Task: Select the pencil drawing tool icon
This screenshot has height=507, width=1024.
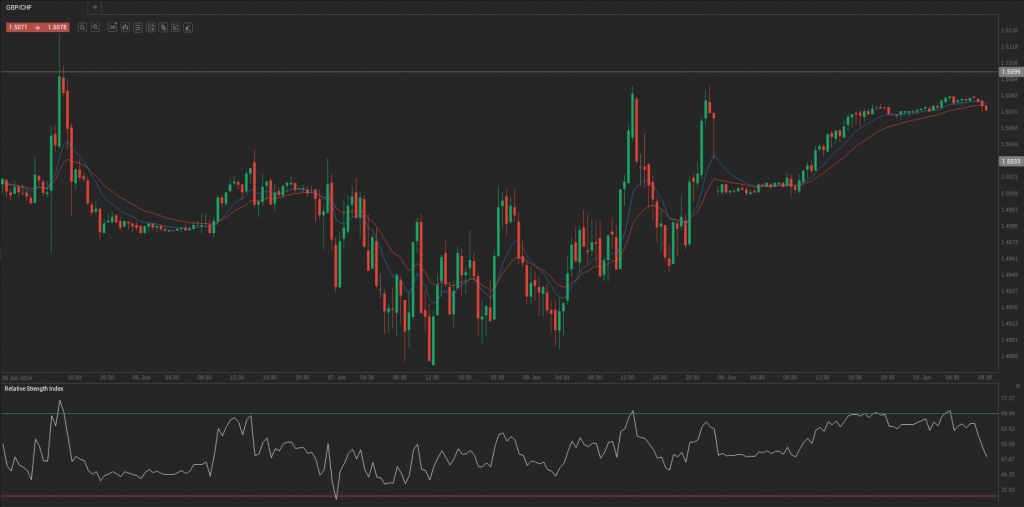Action: click(x=187, y=27)
